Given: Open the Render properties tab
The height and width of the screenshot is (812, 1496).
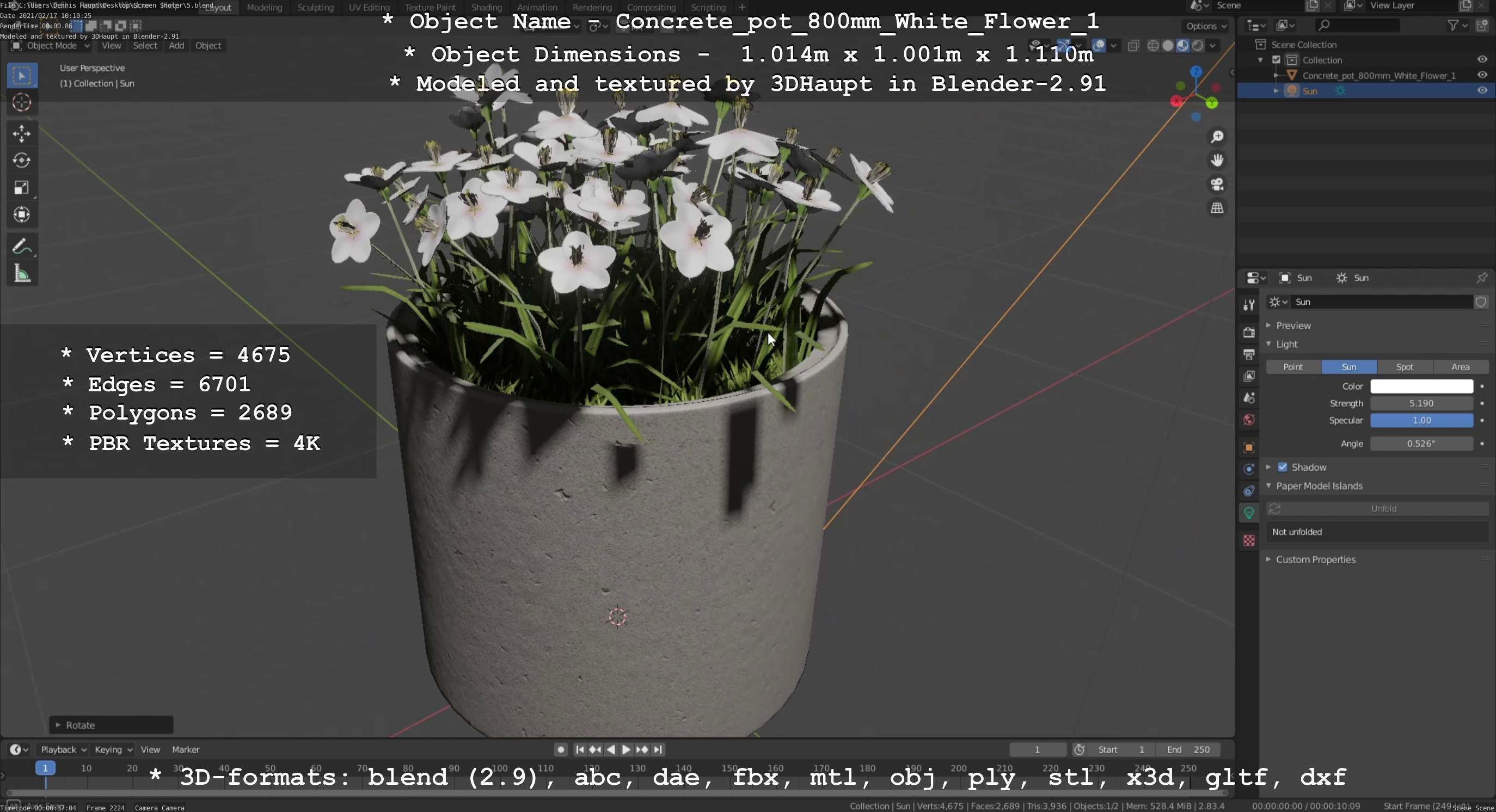Looking at the screenshot, I should [x=1249, y=332].
